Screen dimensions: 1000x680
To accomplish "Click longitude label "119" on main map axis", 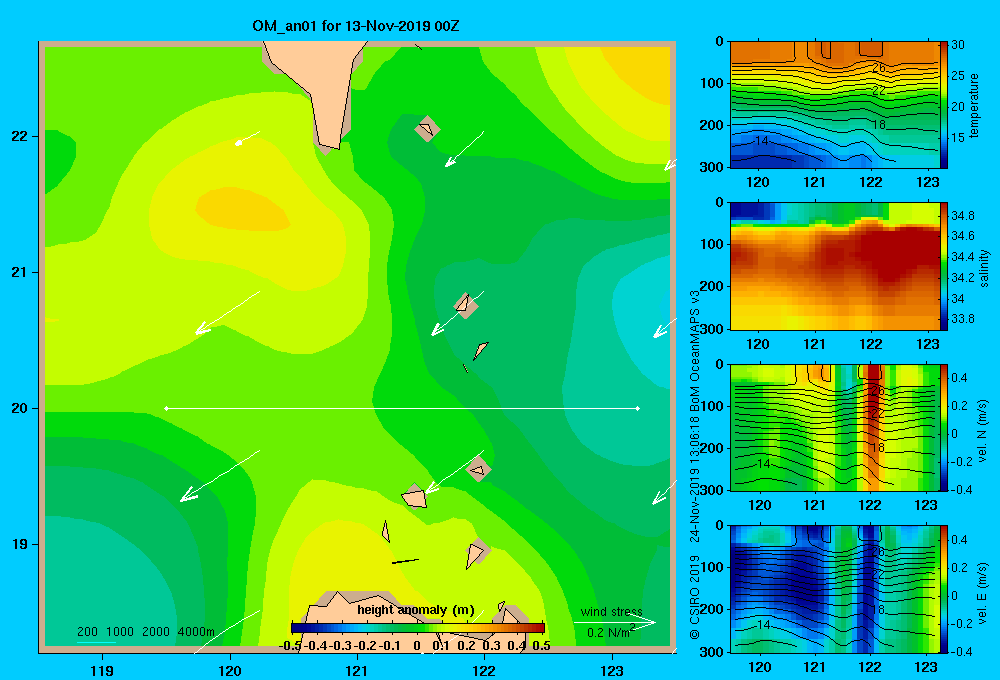I will 102,670.
